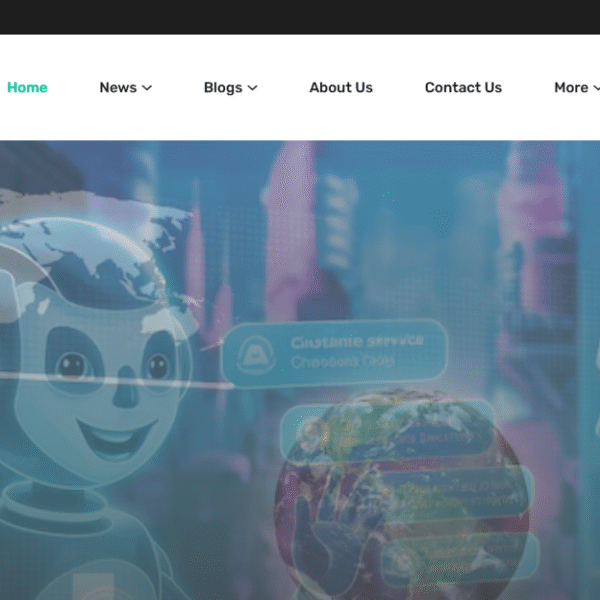Click the round icon in bottom chat bubble
The width and height of the screenshot is (600, 600).
[x=400, y=558]
